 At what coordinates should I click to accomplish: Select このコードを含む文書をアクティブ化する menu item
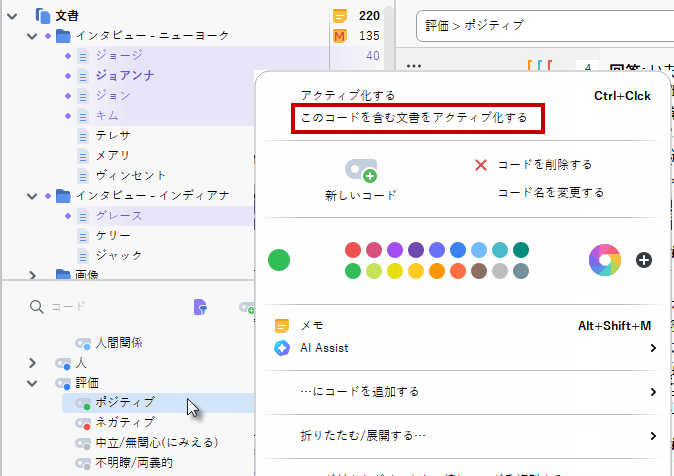coord(414,118)
